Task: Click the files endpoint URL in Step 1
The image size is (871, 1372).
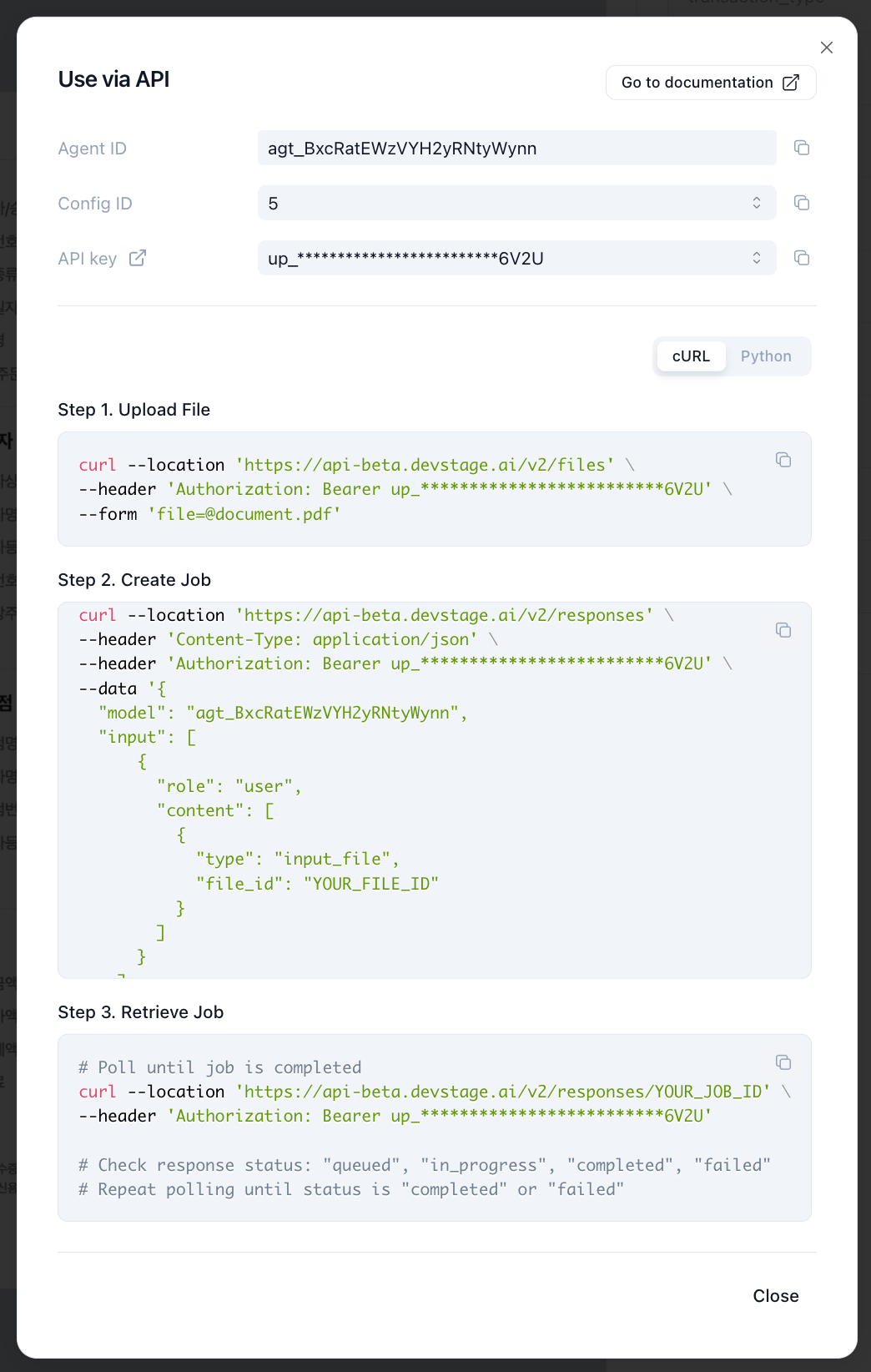Action: point(425,465)
